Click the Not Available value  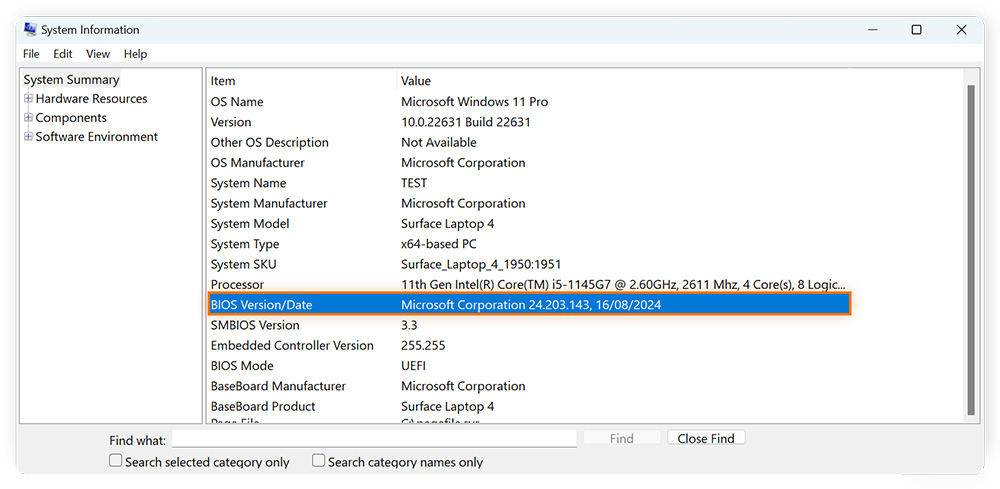[439, 143]
